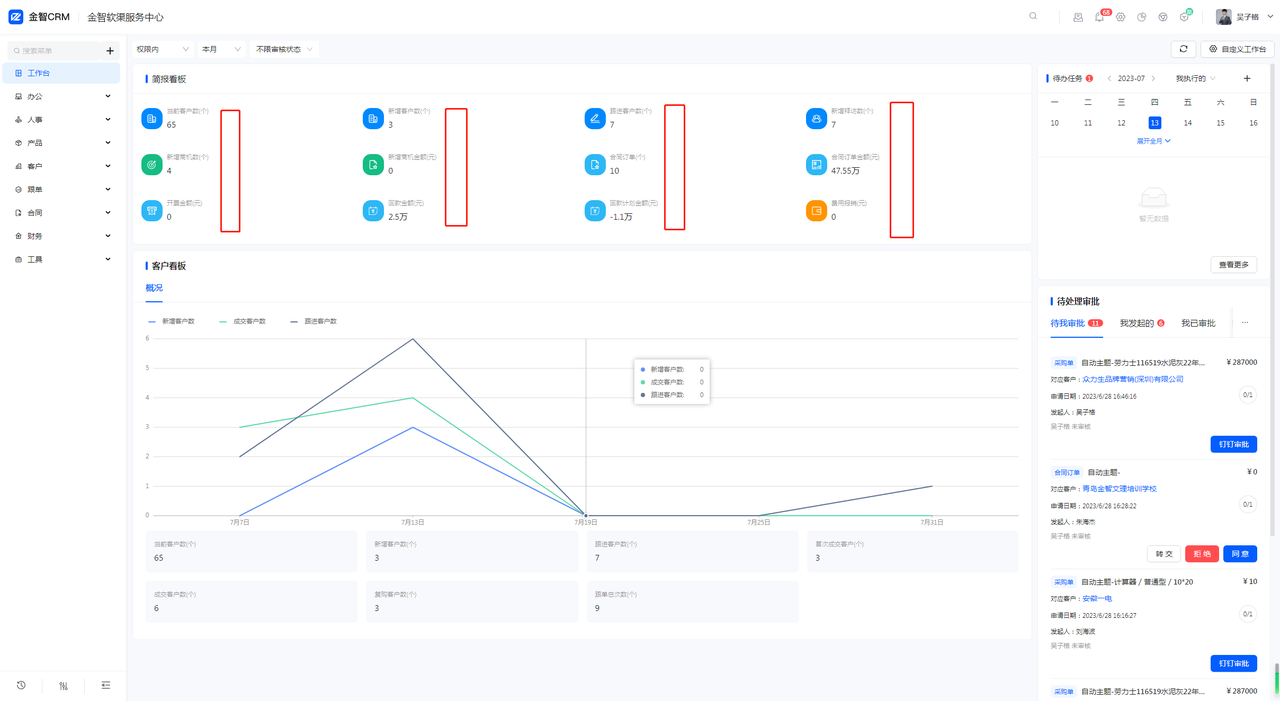Image resolution: width=1280 pixels, height=701 pixels.
Task: Go to previous month in todo calendar
Action: coord(1109,78)
